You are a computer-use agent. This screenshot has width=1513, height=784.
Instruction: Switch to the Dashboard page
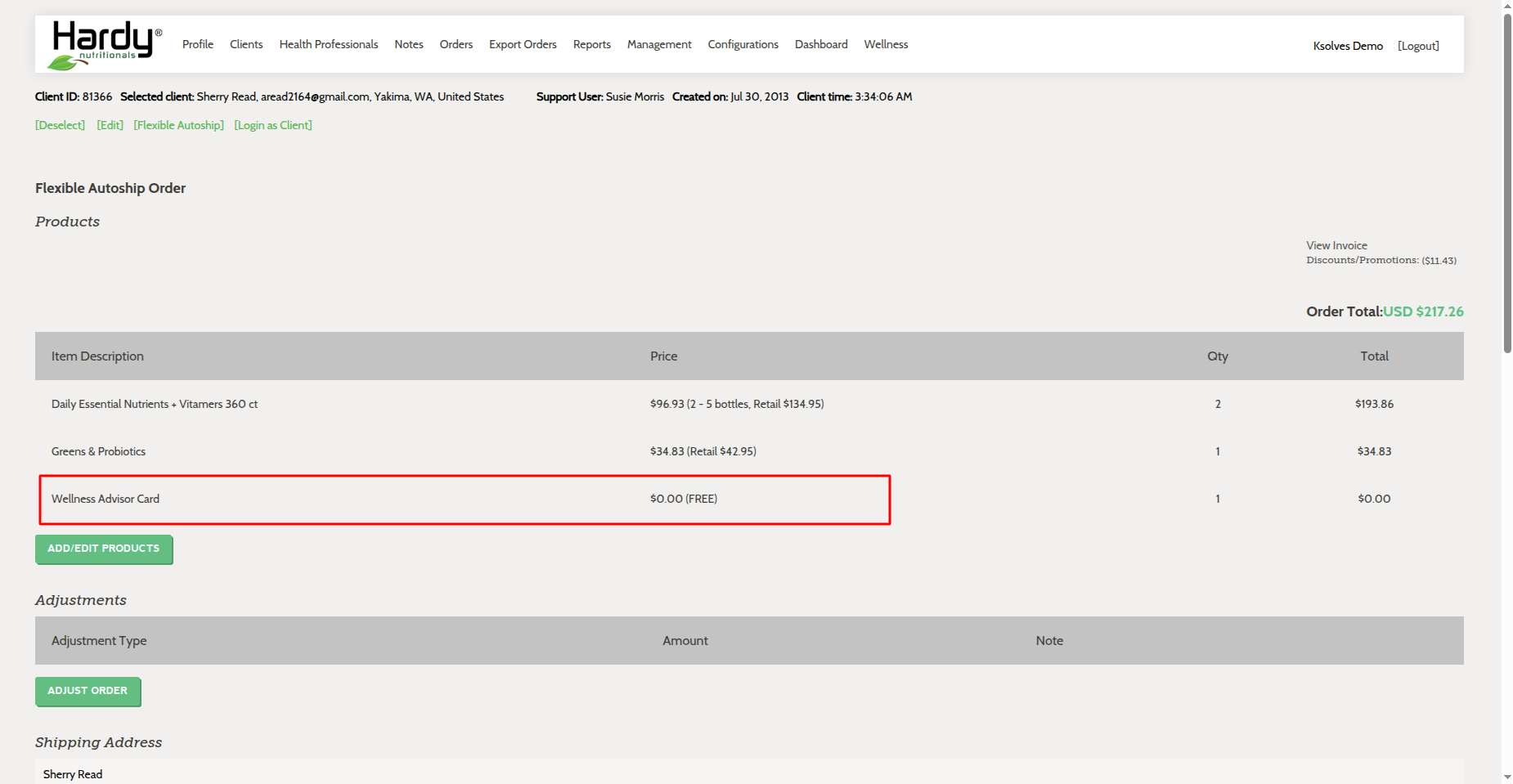coord(820,44)
